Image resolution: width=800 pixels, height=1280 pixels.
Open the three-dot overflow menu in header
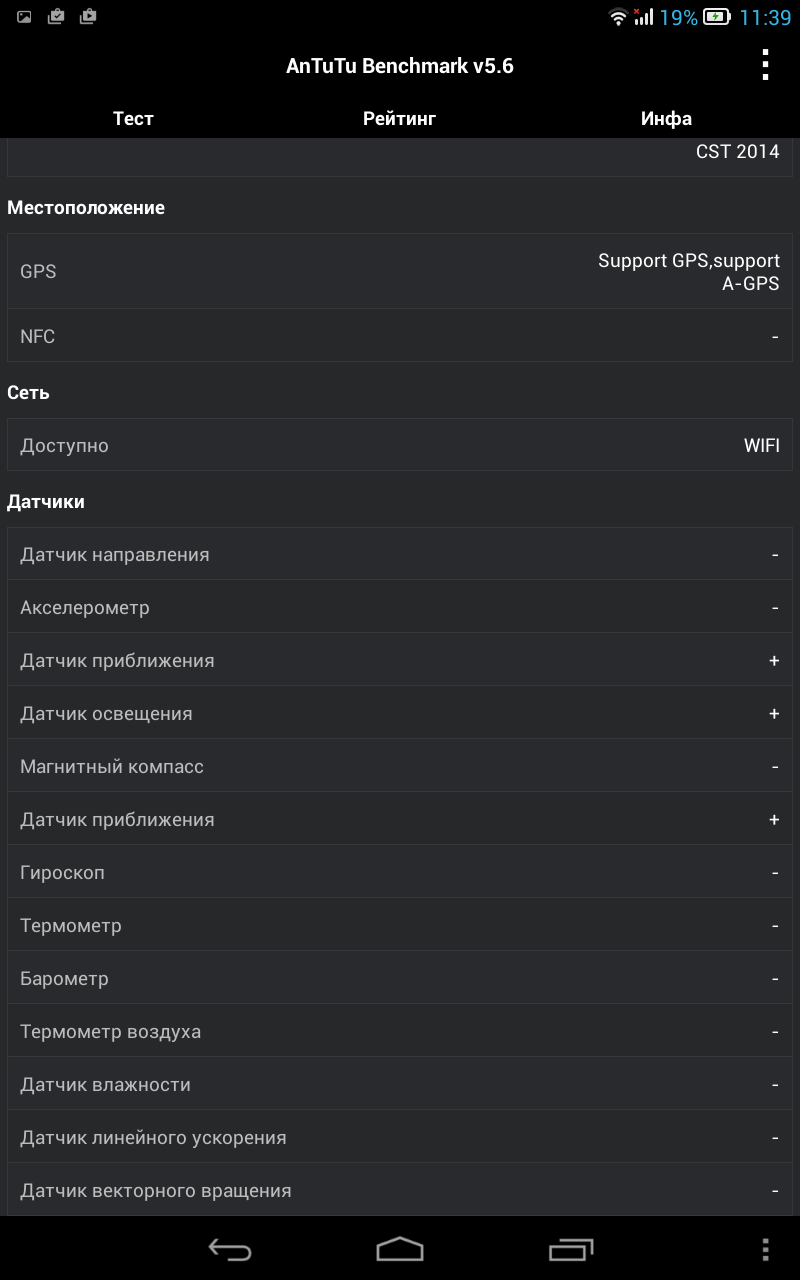point(765,65)
